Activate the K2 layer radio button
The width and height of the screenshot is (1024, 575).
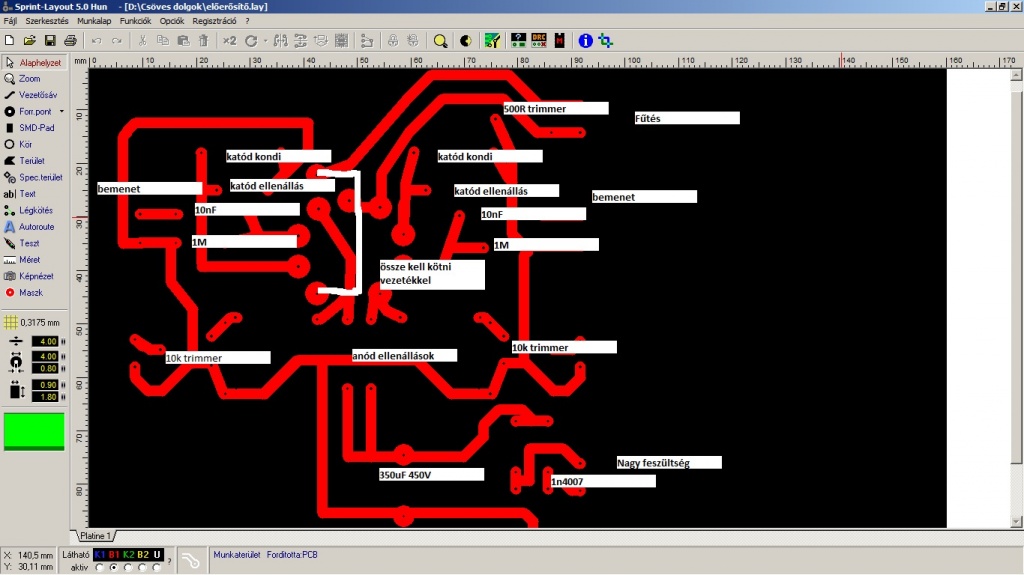(128, 567)
